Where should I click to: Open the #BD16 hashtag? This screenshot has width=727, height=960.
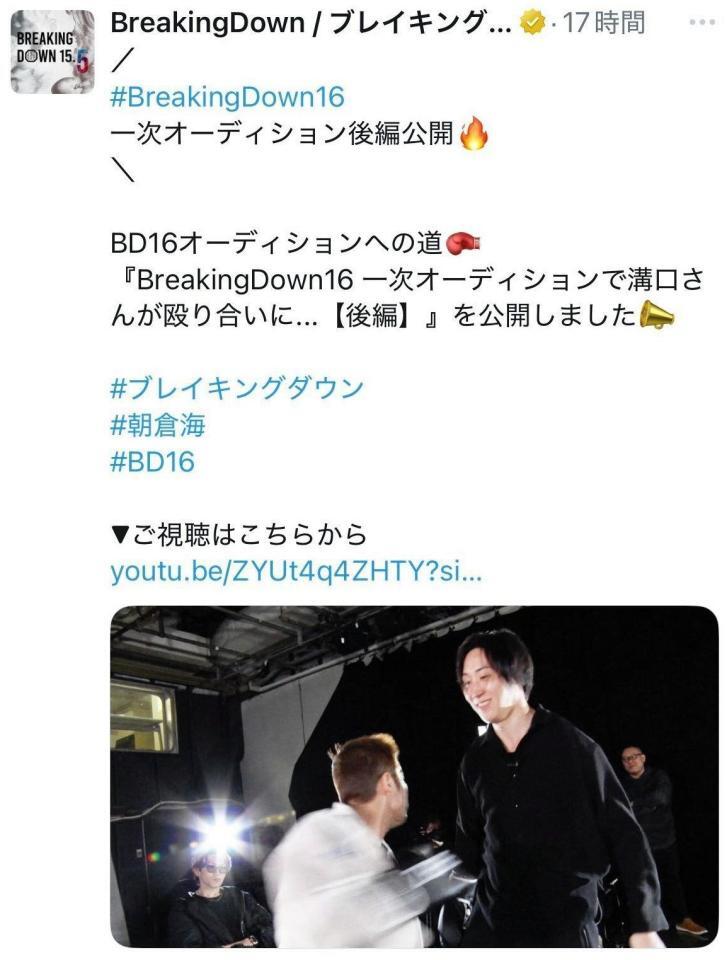click(152, 461)
